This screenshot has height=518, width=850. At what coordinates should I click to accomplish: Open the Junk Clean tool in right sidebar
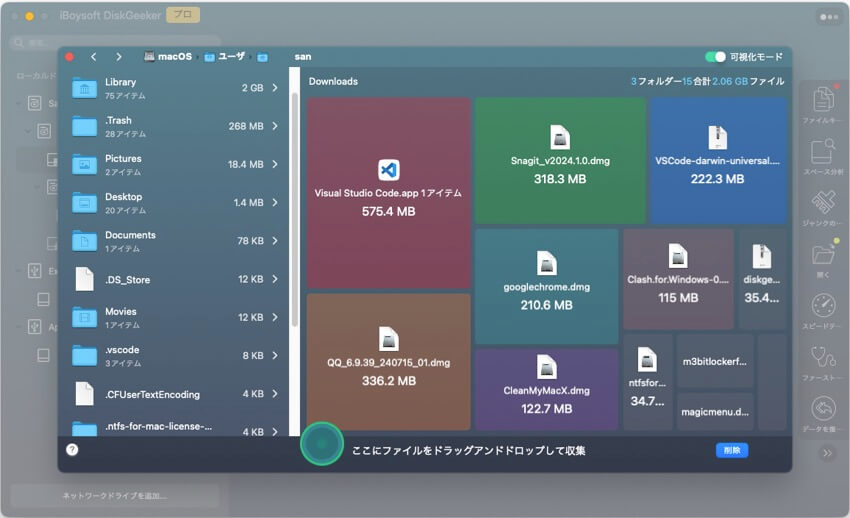click(823, 208)
